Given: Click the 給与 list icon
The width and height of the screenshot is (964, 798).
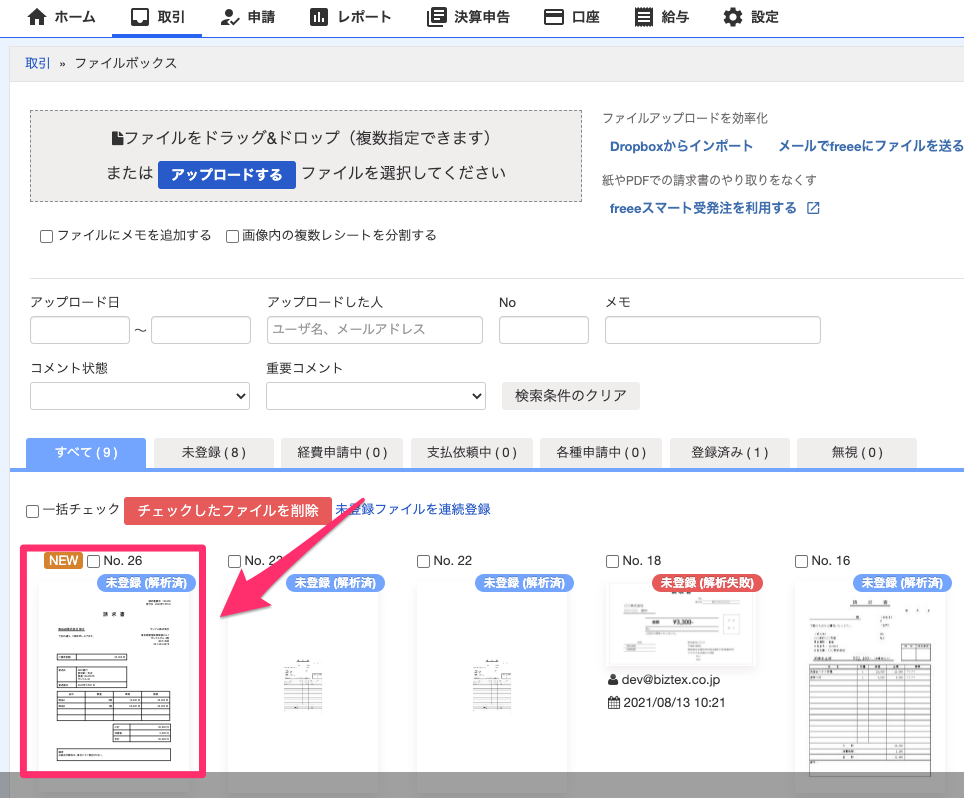Looking at the screenshot, I should 644,17.
